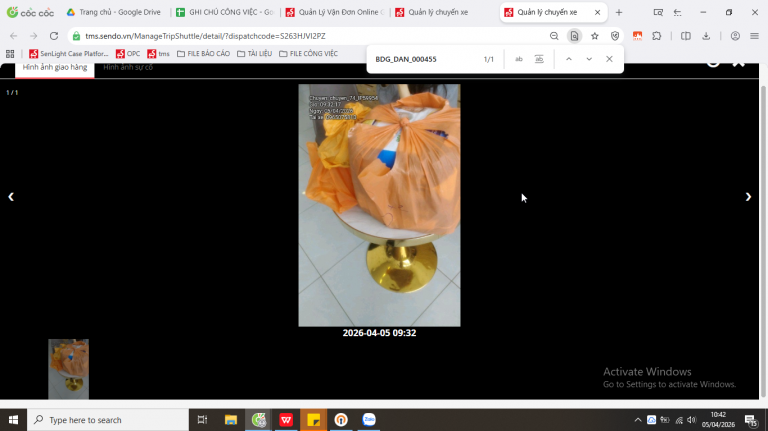This screenshot has height=431, width=768.
Task: Open Sticky Notes from the taskbar
Action: coord(313,420)
